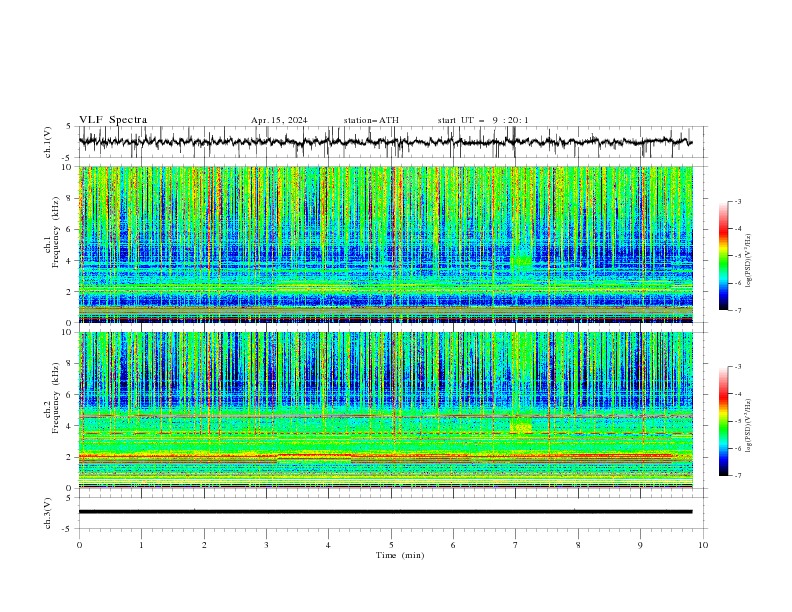This screenshot has height=612, width=792.
Task: Click the ch.2 'Frequency (kHz)' axis label
Action: click(55, 396)
